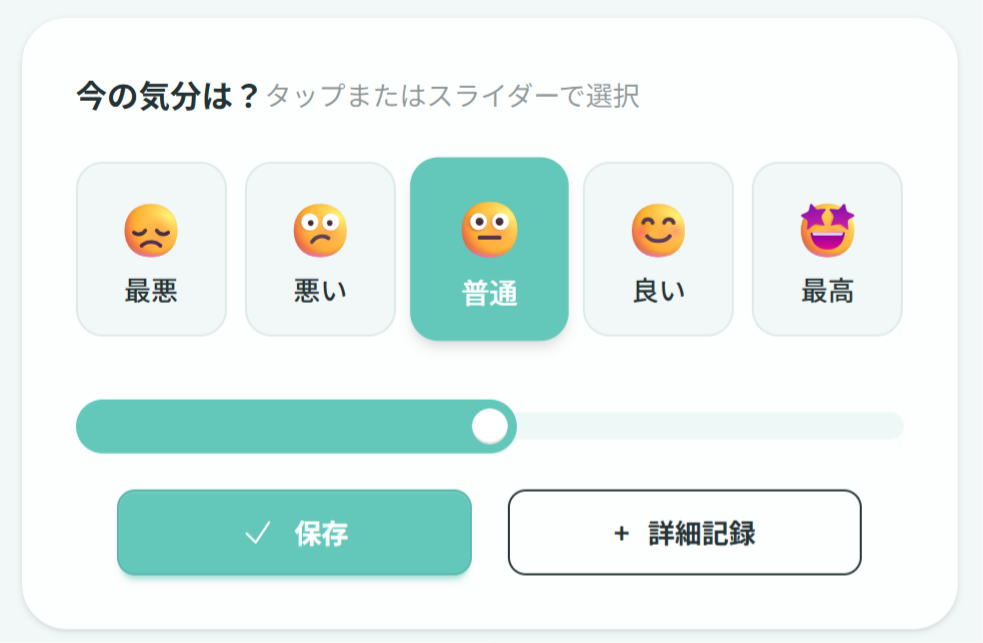Open 詳細記録 detailed record entry
Viewport: 983px width, 643px height.
(685, 533)
